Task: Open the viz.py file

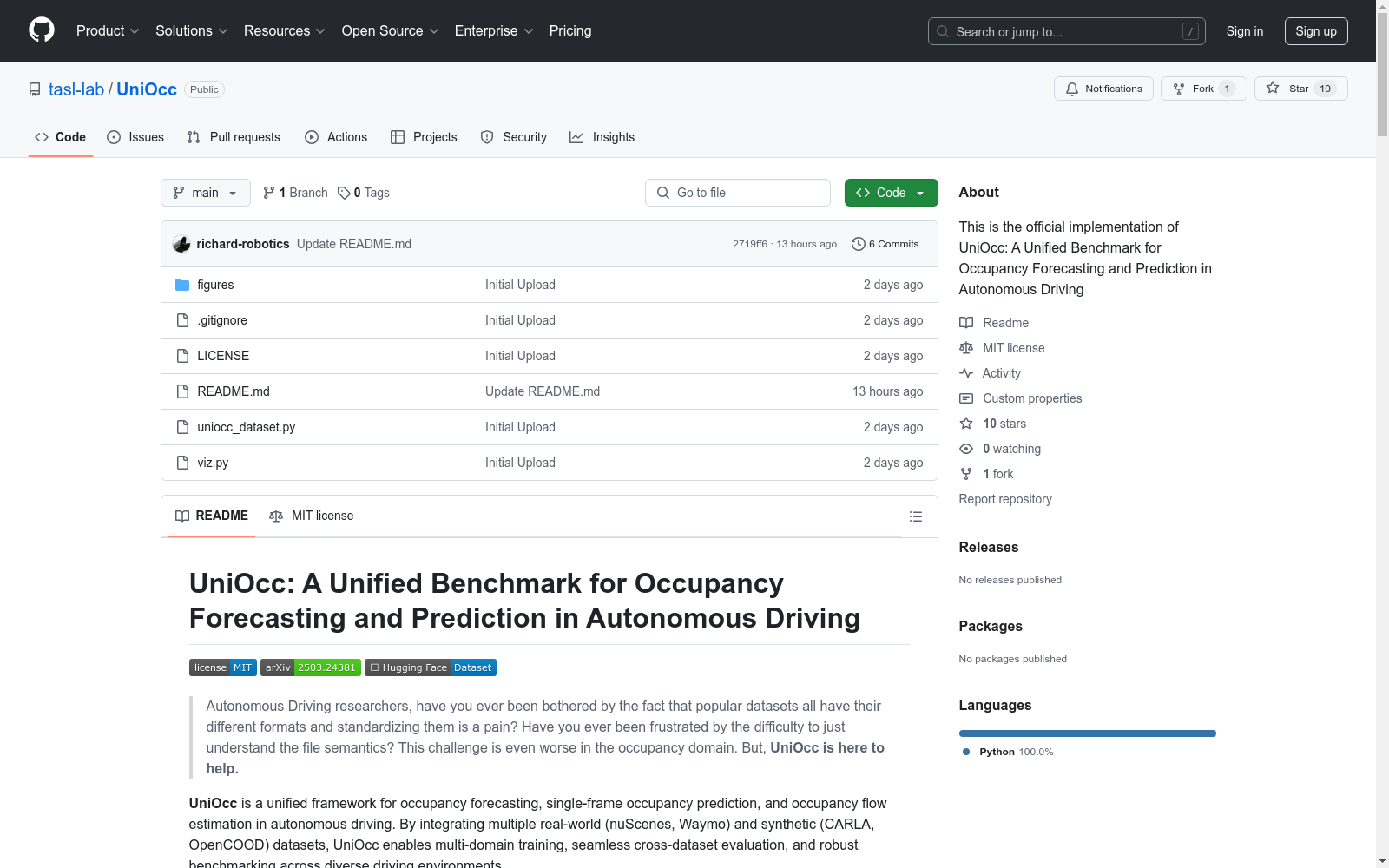Action: click(213, 463)
